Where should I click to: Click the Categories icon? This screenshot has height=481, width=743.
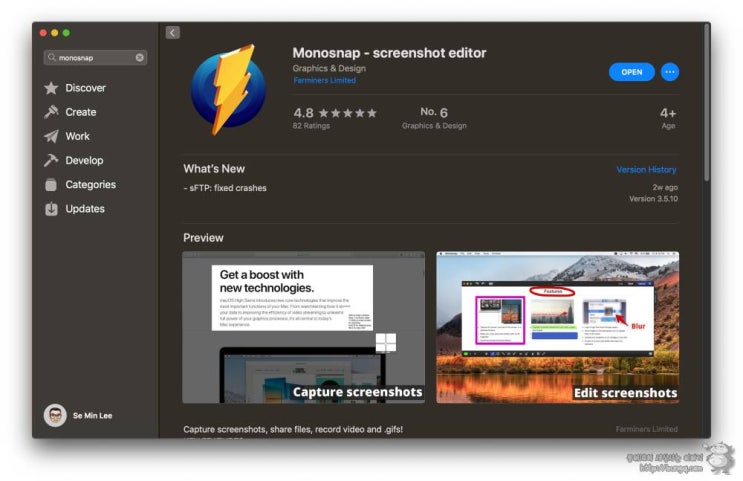tap(51, 184)
